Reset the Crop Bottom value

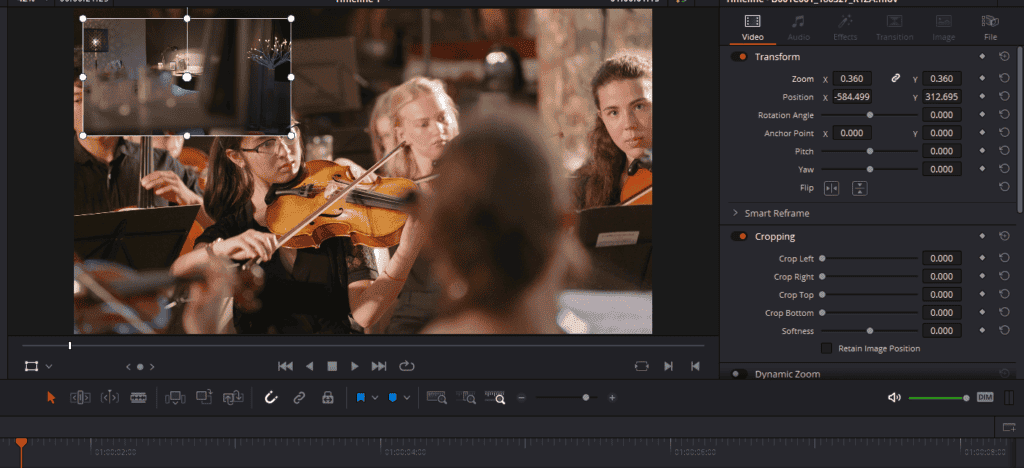pos(1004,313)
